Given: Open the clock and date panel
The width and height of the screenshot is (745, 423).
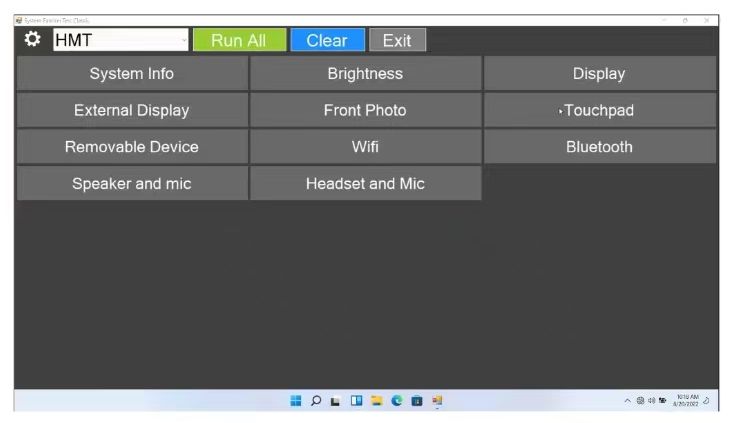Looking at the screenshot, I should click(689, 401).
